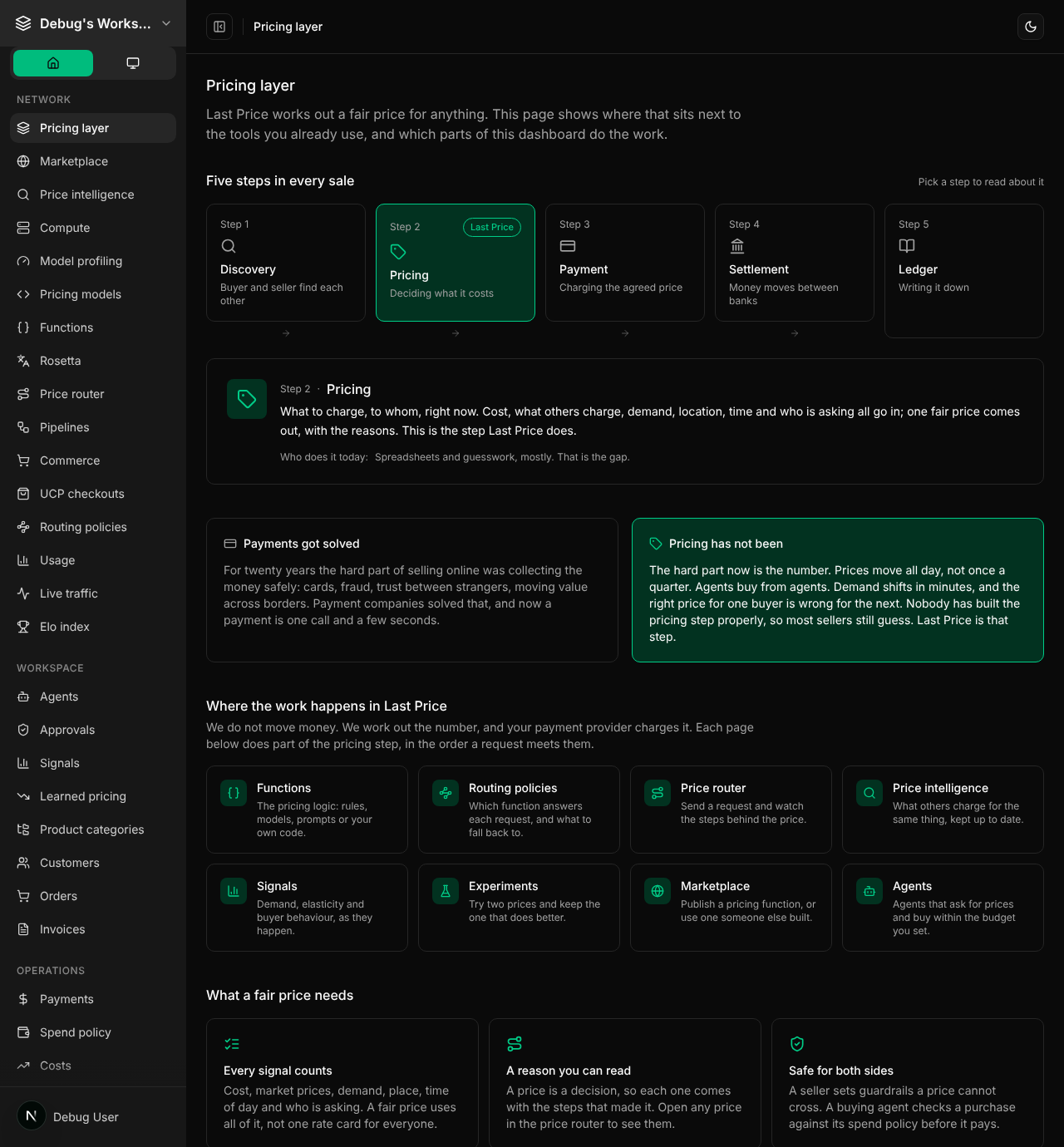Click the Product categories tree icon
The image size is (1064, 1147).
pos(23,829)
